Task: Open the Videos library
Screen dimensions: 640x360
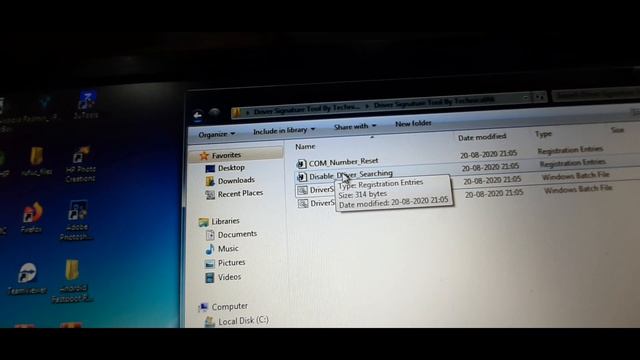Action: click(x=223, y=277)
